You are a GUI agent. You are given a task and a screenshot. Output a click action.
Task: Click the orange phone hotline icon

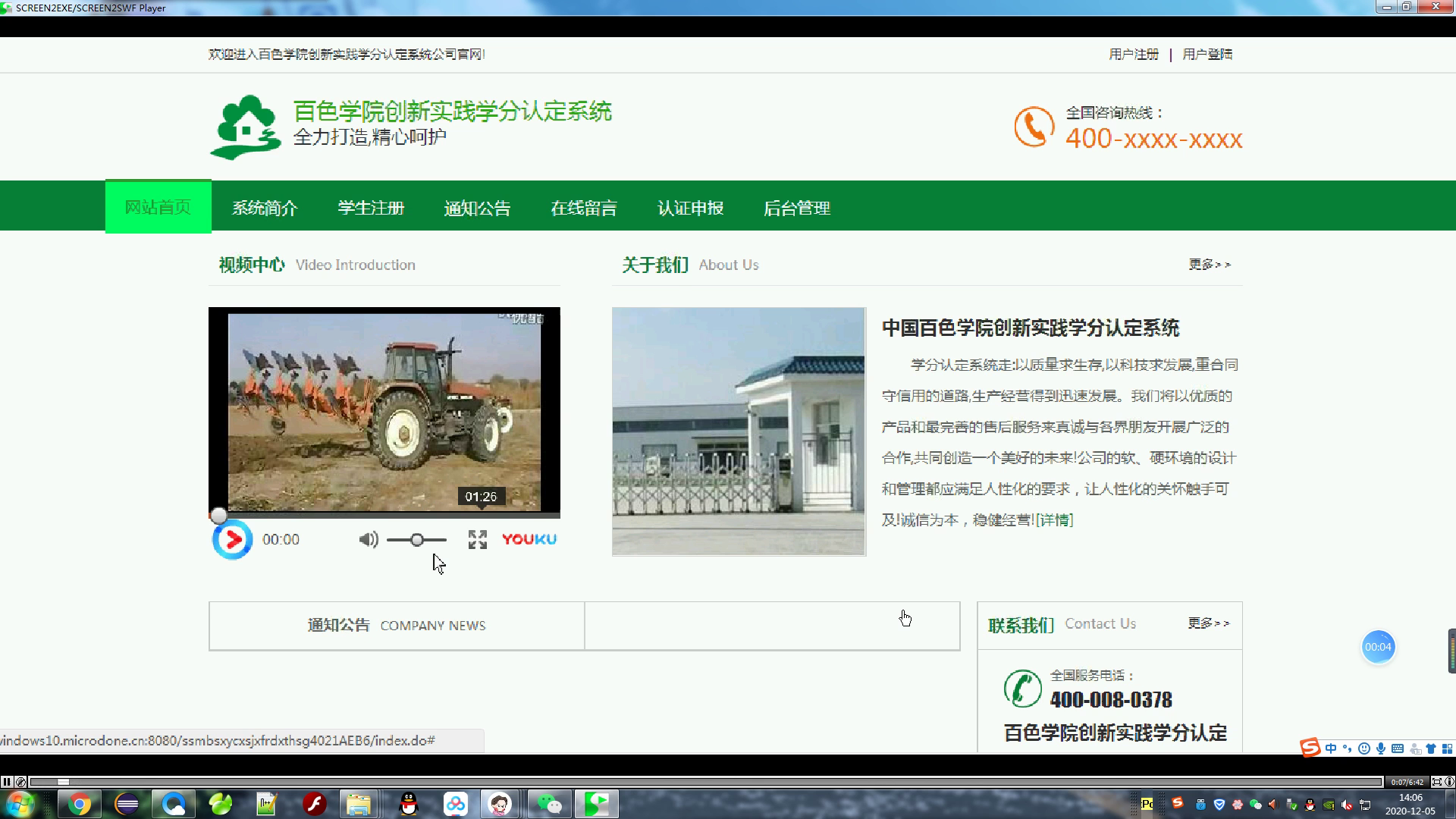point(1034,127)
